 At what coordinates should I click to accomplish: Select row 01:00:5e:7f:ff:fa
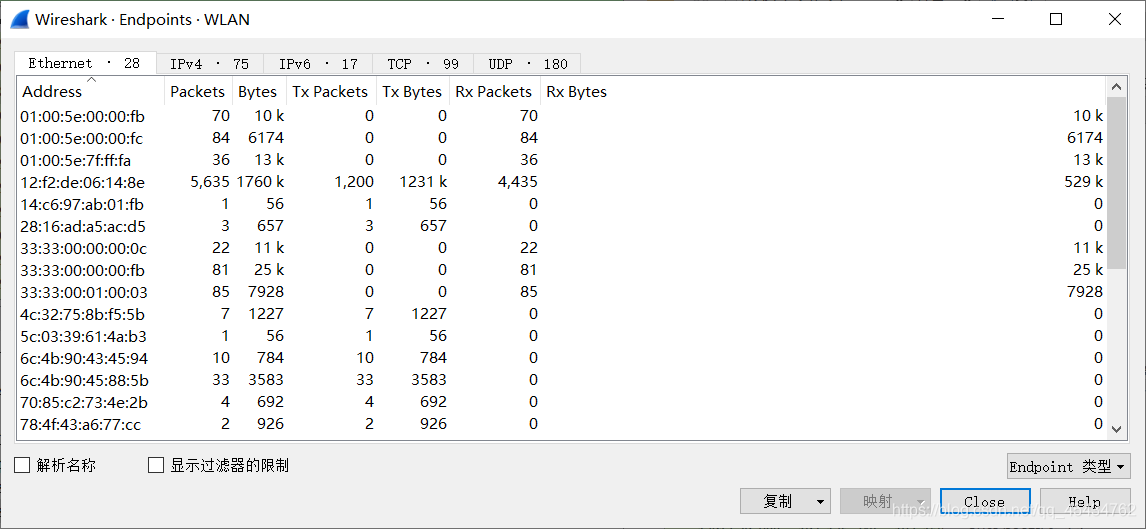point(561,159)
